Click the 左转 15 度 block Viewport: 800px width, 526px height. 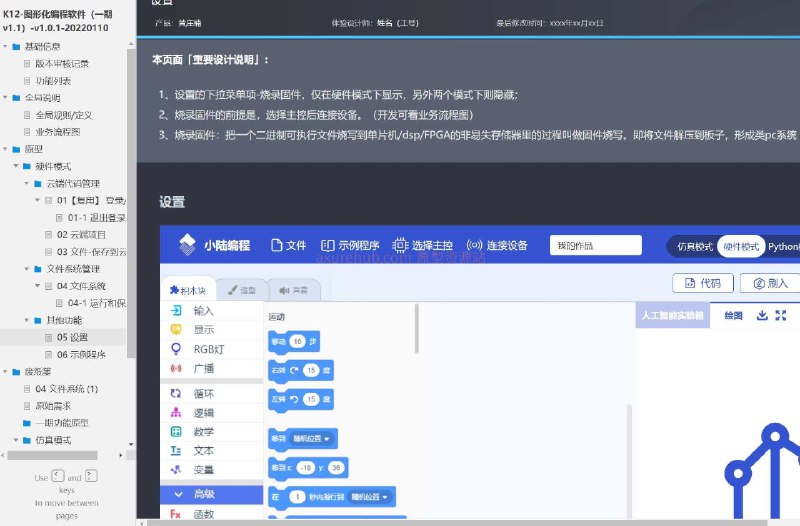[301, 399]
